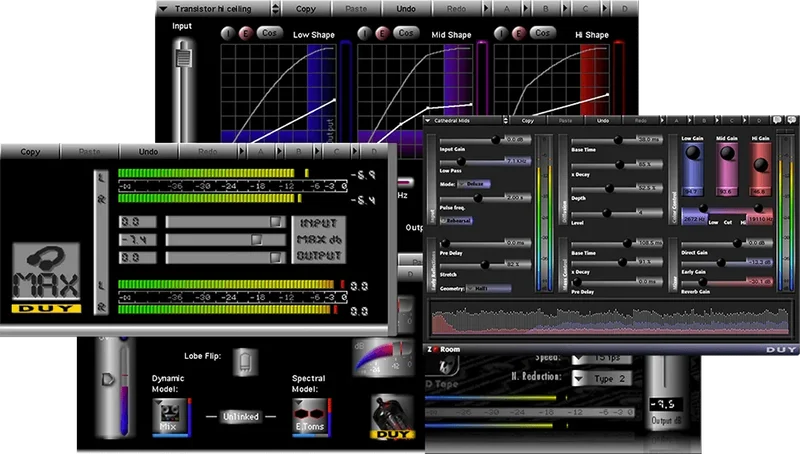800x454 pixels.
Task: Click the E button for Hi Shape
Action: 519,34
